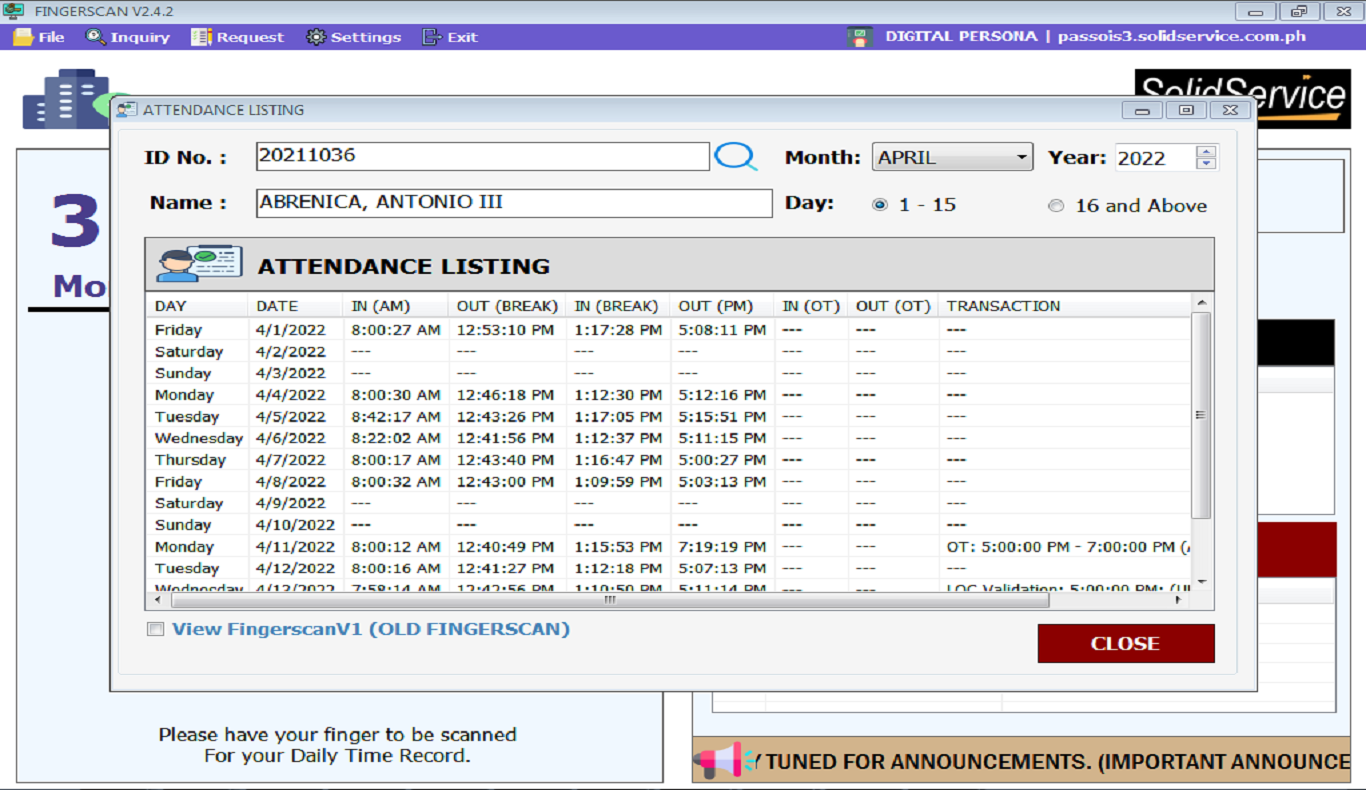Open the Request menu

pos(238,37)
